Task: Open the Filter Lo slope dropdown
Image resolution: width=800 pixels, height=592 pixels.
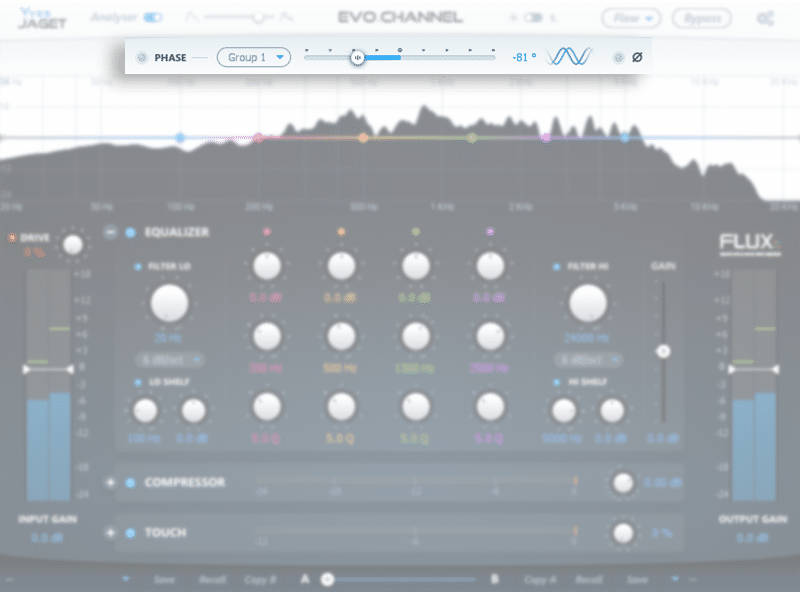Action: click(169, 360)
